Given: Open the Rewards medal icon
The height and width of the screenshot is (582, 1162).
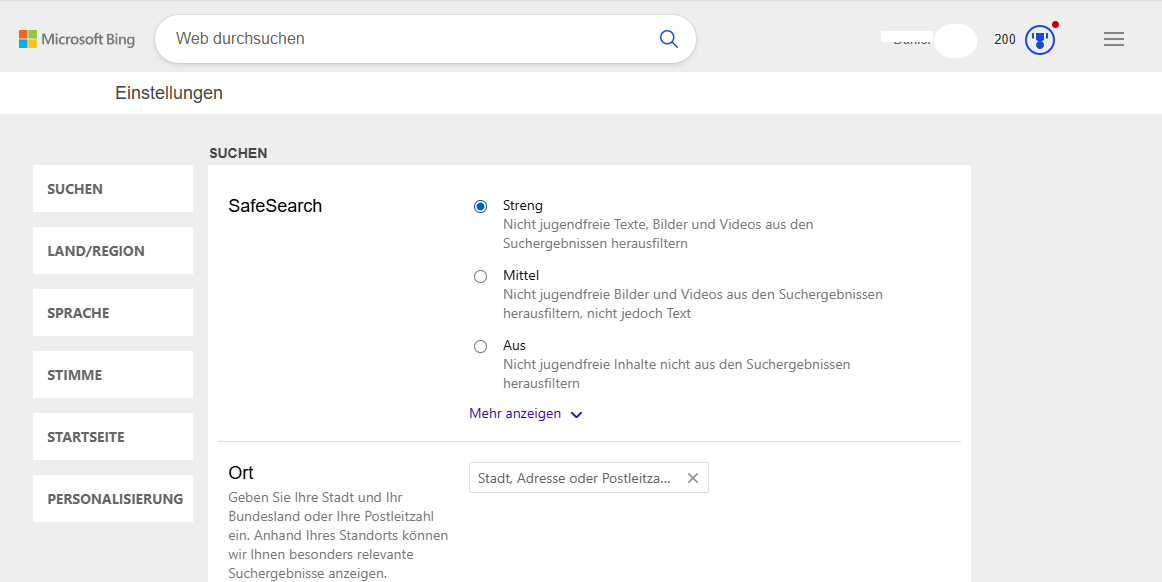Looking at the screenshot, I should 1040,40.
